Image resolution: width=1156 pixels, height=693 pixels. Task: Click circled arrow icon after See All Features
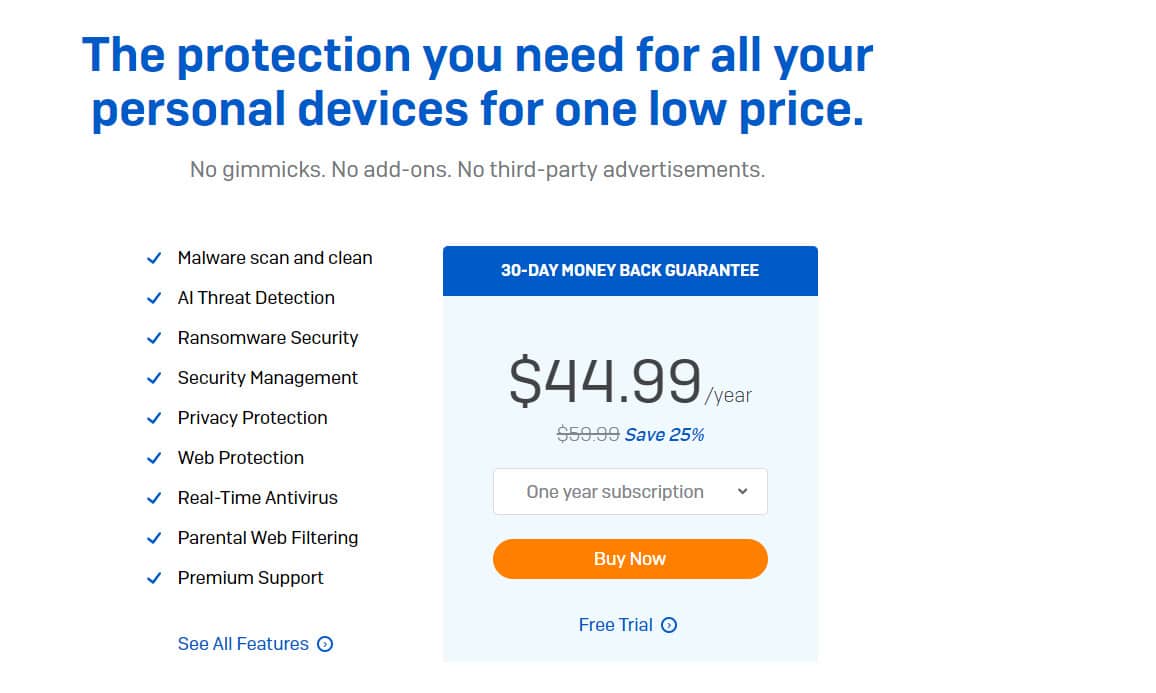[325, 644]
